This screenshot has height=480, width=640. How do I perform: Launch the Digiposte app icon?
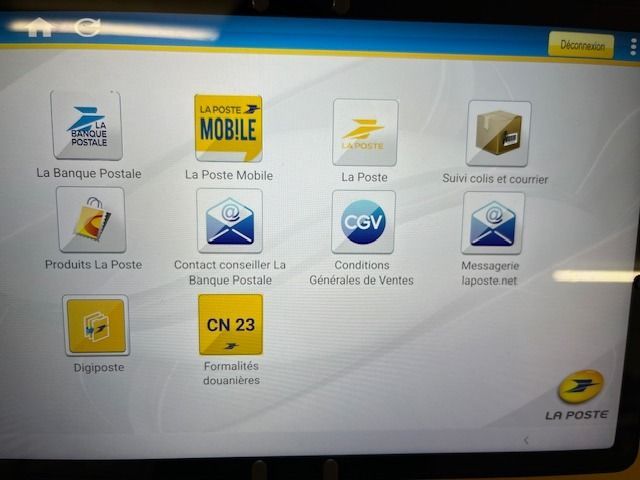tap(96, 325)
